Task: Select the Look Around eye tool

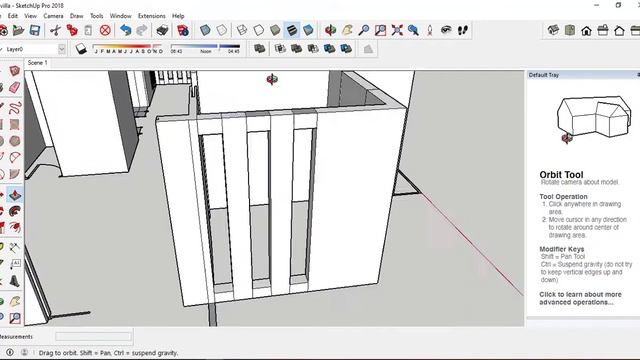Action: [446, 30]
